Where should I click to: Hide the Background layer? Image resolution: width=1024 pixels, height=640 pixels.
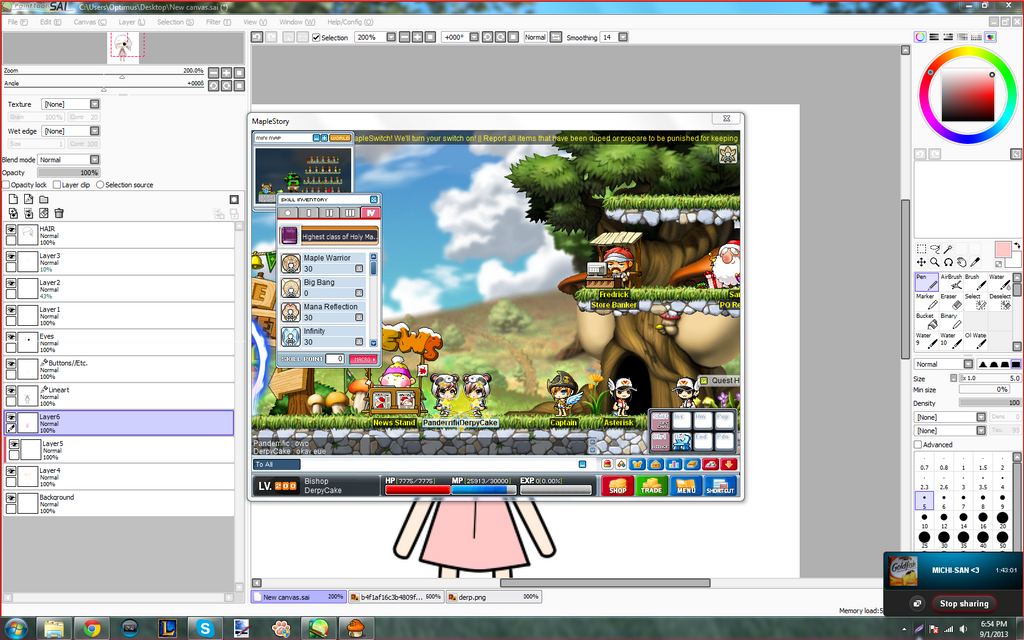coord(11,498)
